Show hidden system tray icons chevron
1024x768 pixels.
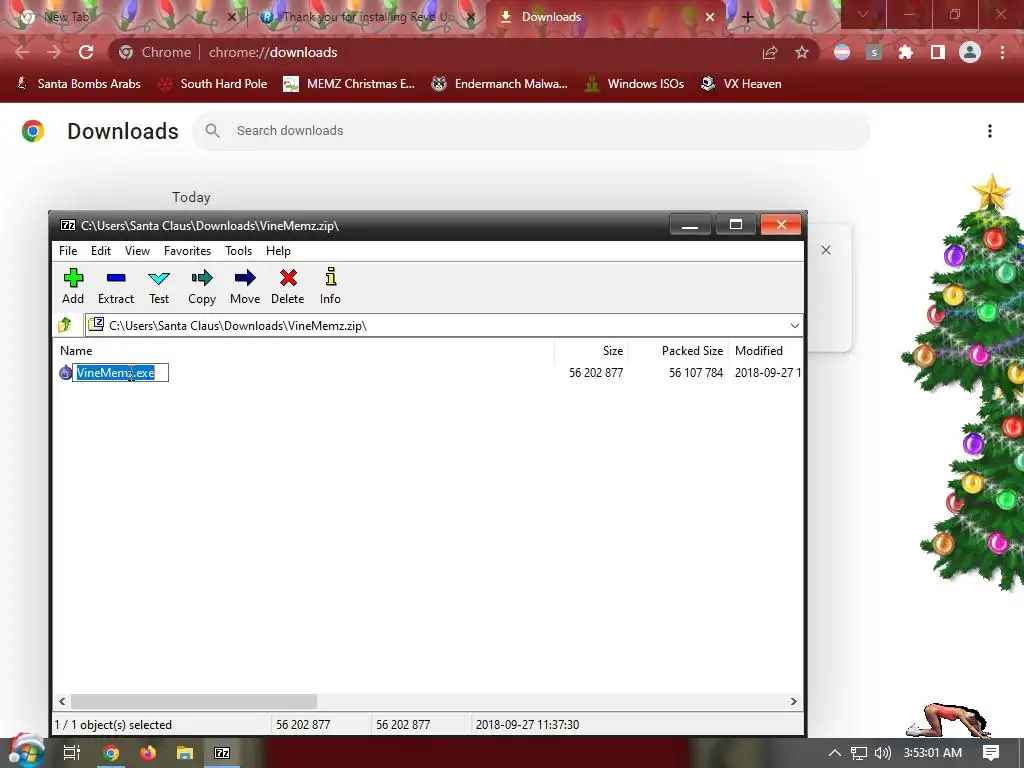coord(834,753)
